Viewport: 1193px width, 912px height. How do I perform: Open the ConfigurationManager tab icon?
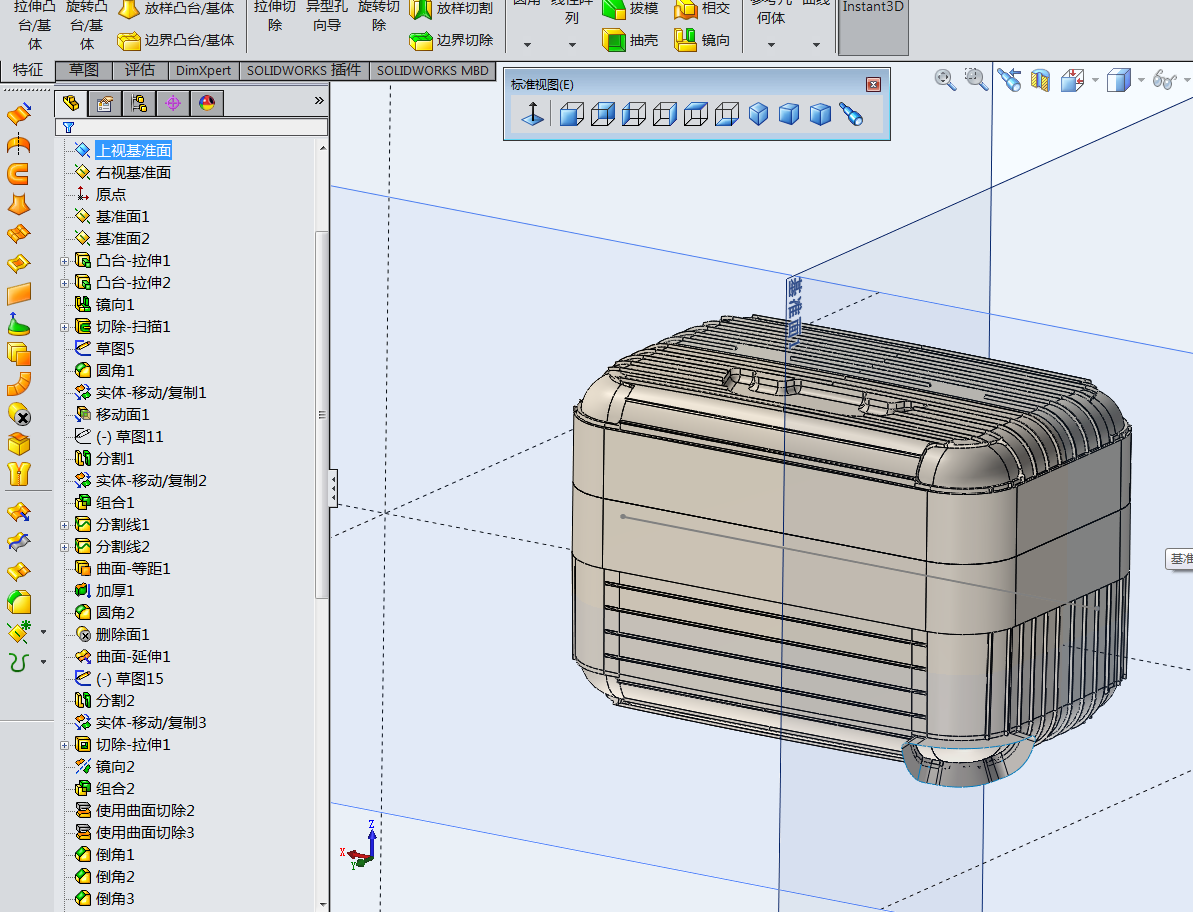(138, 103)
